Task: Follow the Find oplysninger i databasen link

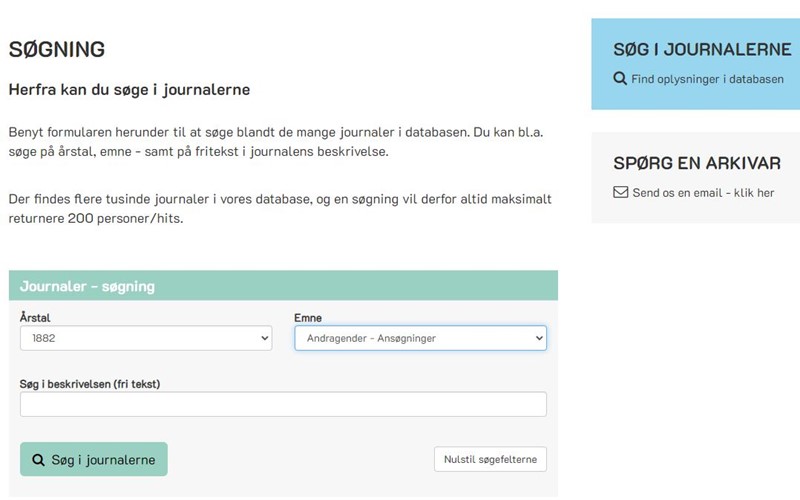Action: [x=707, y=78]
